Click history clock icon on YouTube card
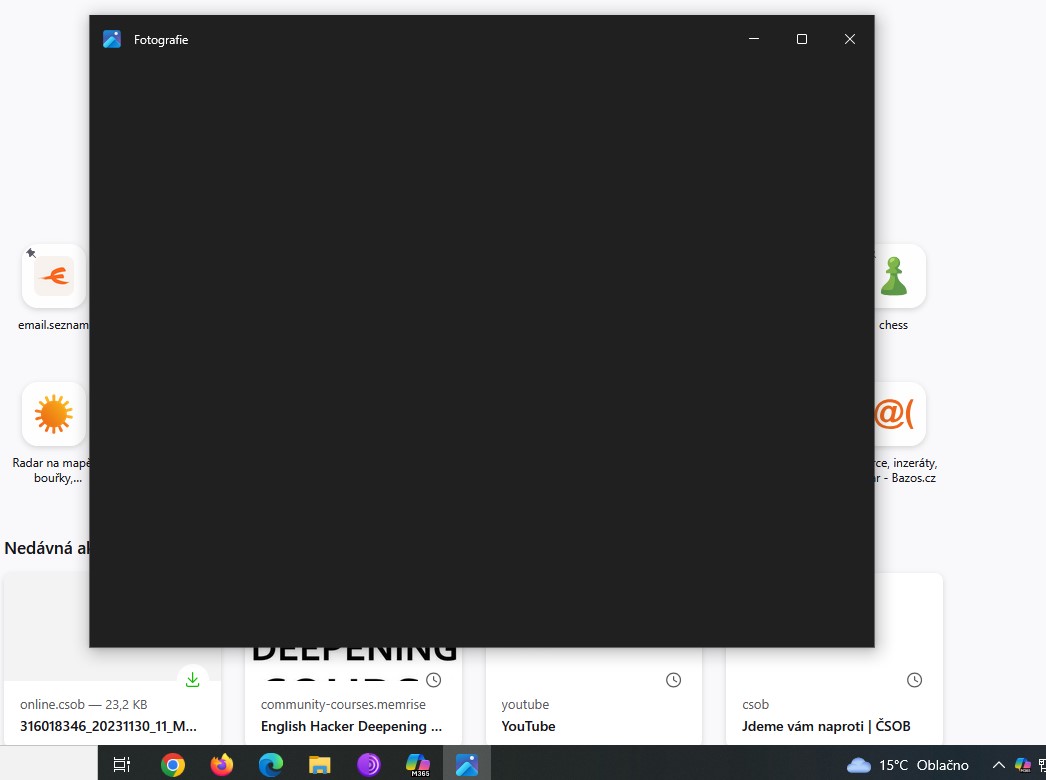 674,680
